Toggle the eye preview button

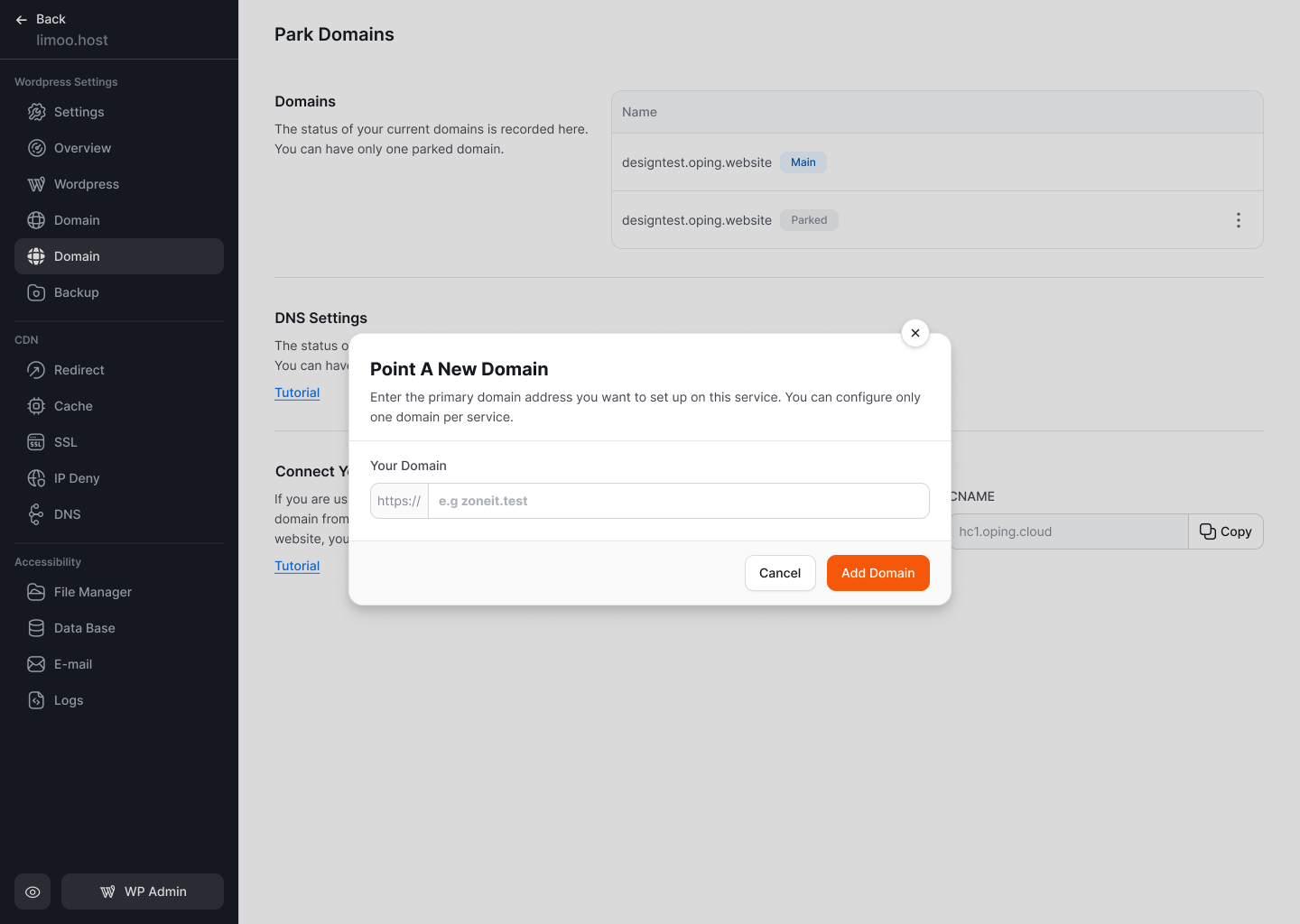(32, 892)
